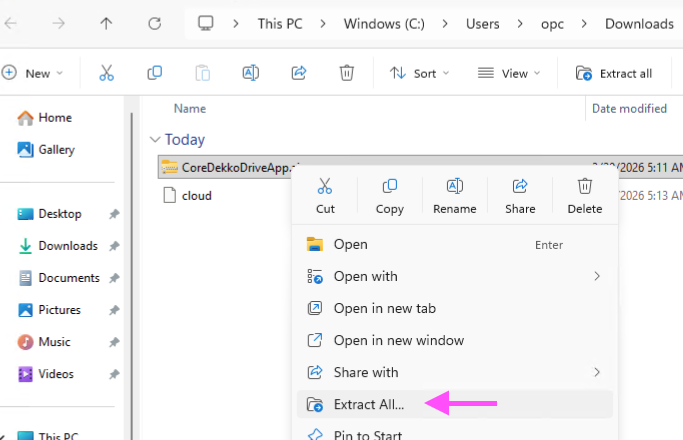Expand chevron after Windows (C:) breadcrumb
The height and width of the screenshot is (440, 683).
[x=445, y=24]
